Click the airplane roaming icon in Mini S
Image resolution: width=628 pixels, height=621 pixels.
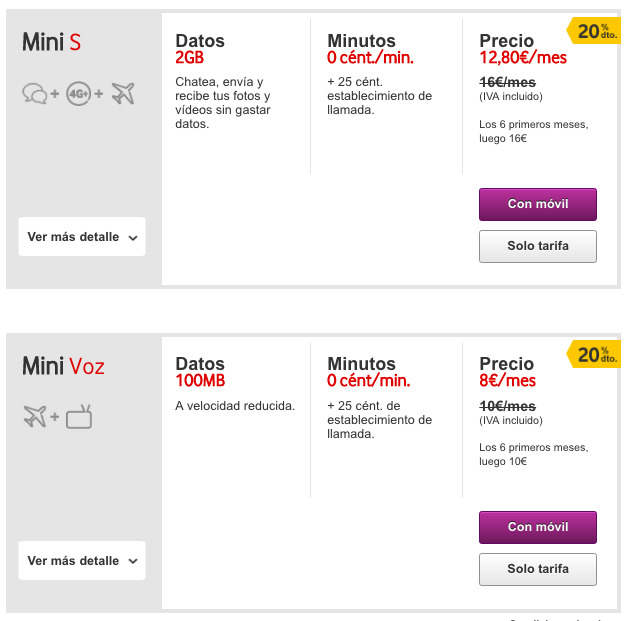coord(123,94)
